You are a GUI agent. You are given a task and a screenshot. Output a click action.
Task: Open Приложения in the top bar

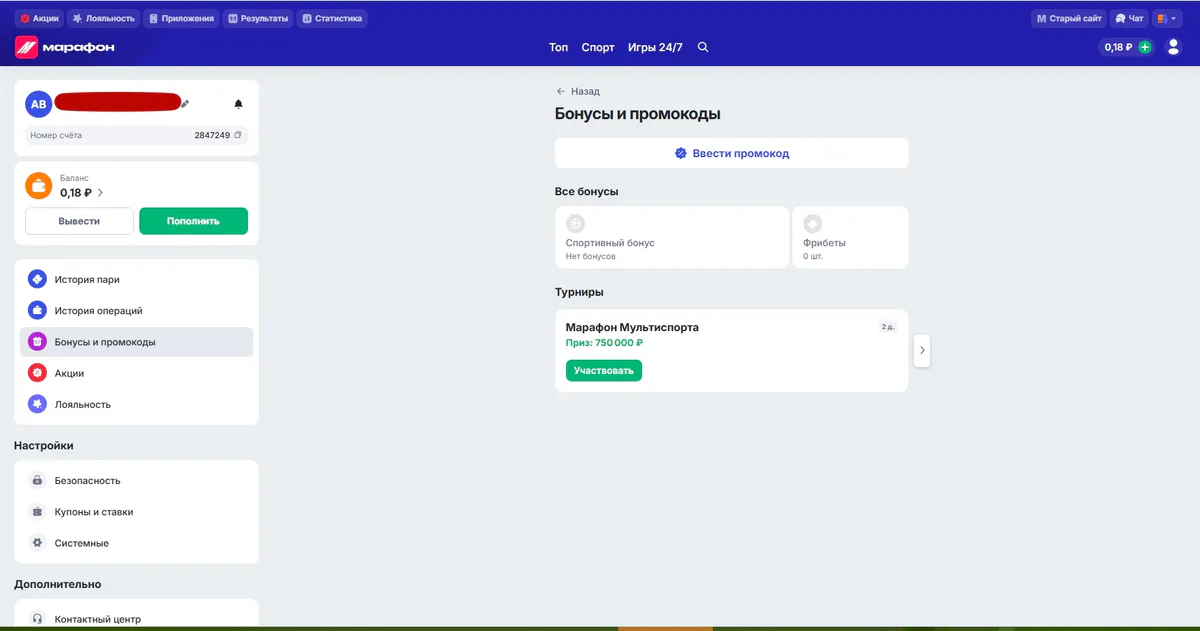coord(181,18)
